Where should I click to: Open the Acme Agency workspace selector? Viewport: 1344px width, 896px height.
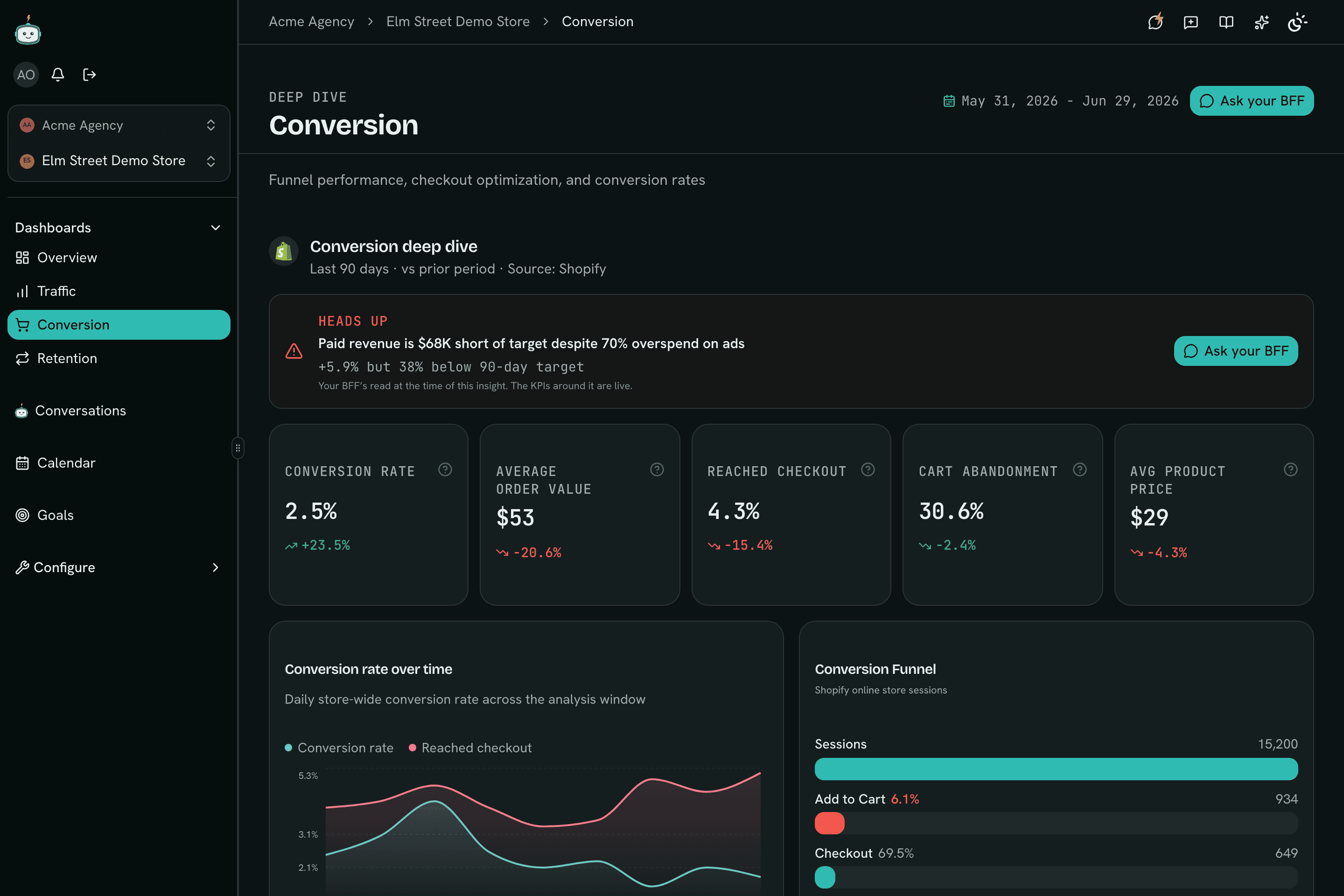tap(118, 125)
